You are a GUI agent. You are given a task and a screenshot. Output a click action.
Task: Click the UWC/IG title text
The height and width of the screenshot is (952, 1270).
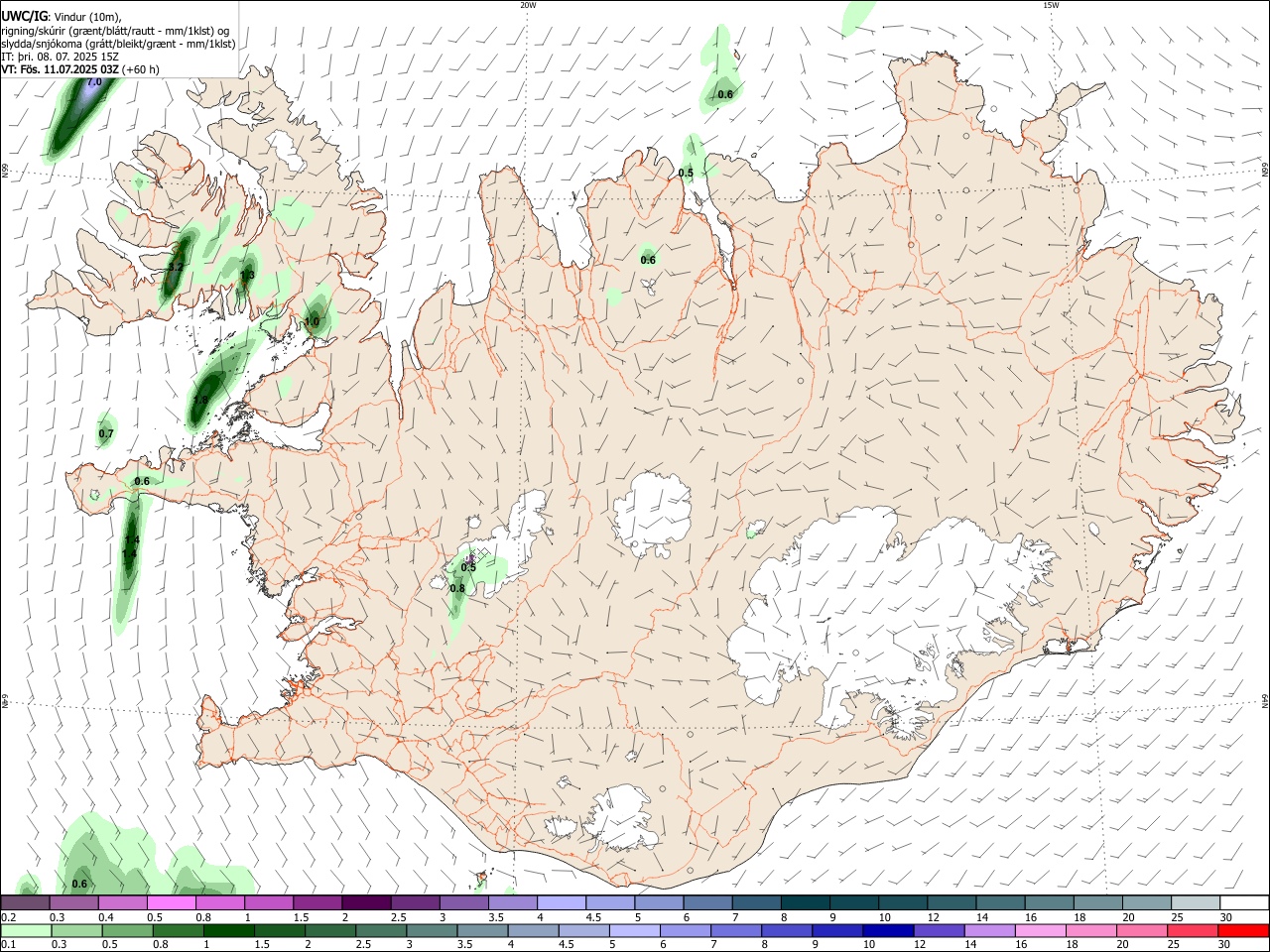(24, 17)
